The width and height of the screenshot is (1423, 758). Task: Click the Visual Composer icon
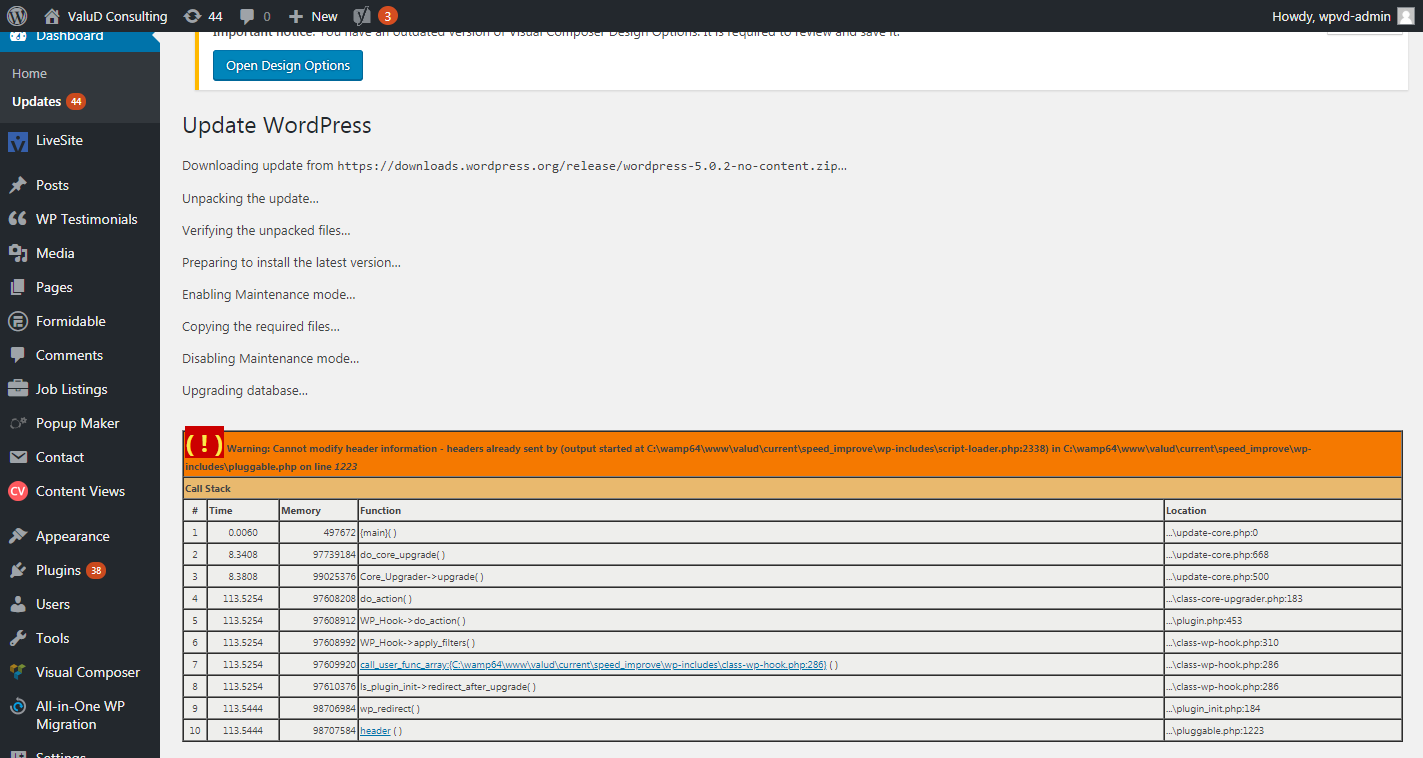17,672
